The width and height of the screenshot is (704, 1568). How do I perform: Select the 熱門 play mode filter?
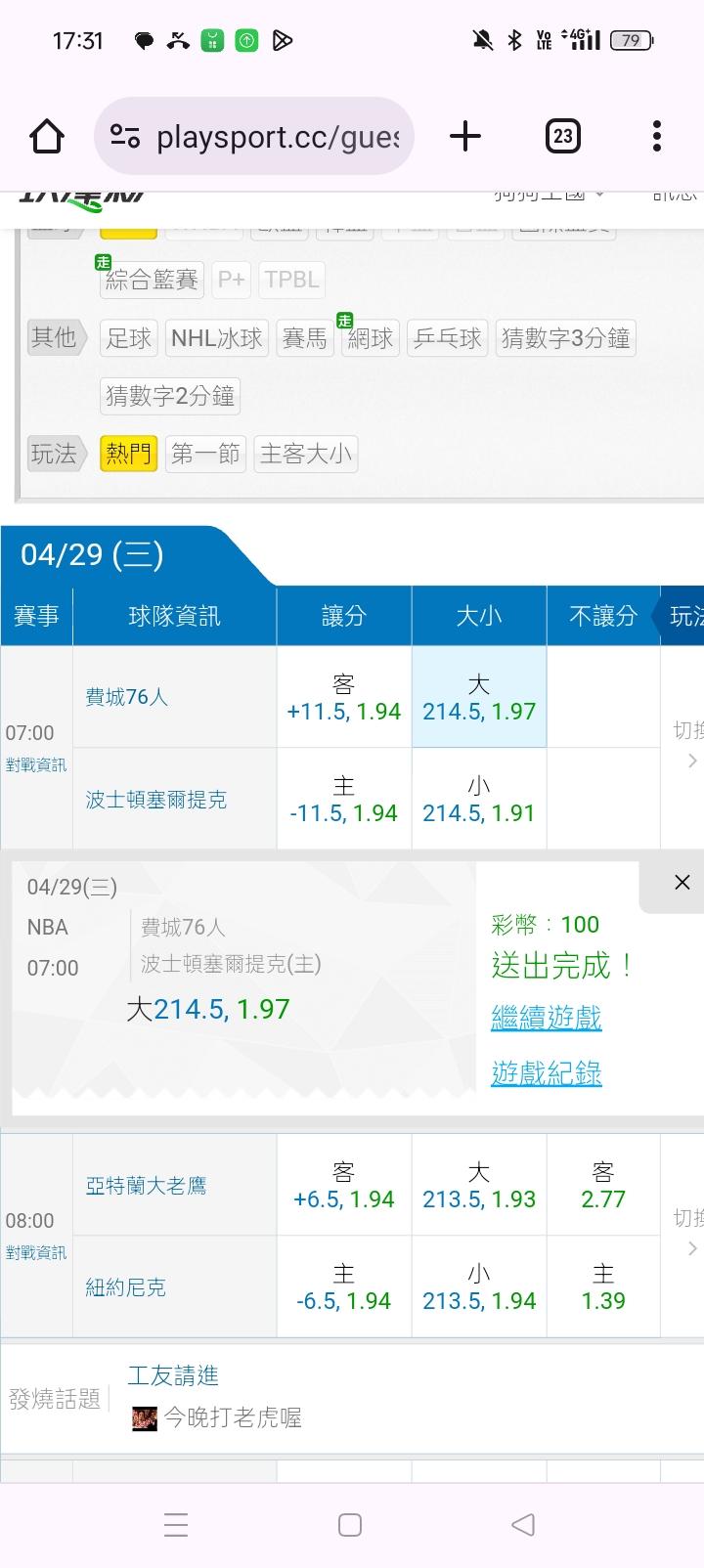click(x=128, y=454)
